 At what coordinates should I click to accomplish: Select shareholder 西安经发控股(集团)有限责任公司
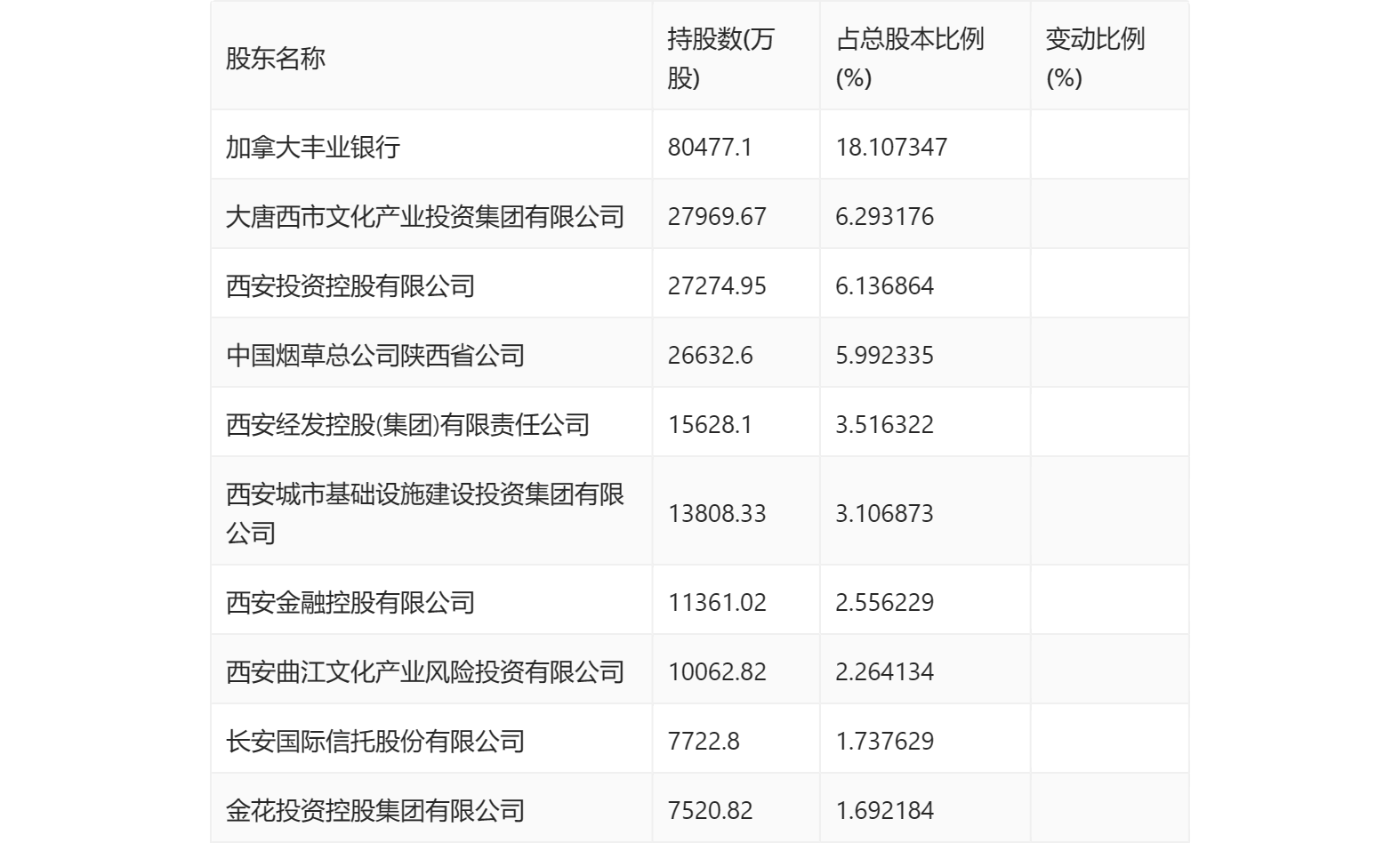[x=408, y=424]
